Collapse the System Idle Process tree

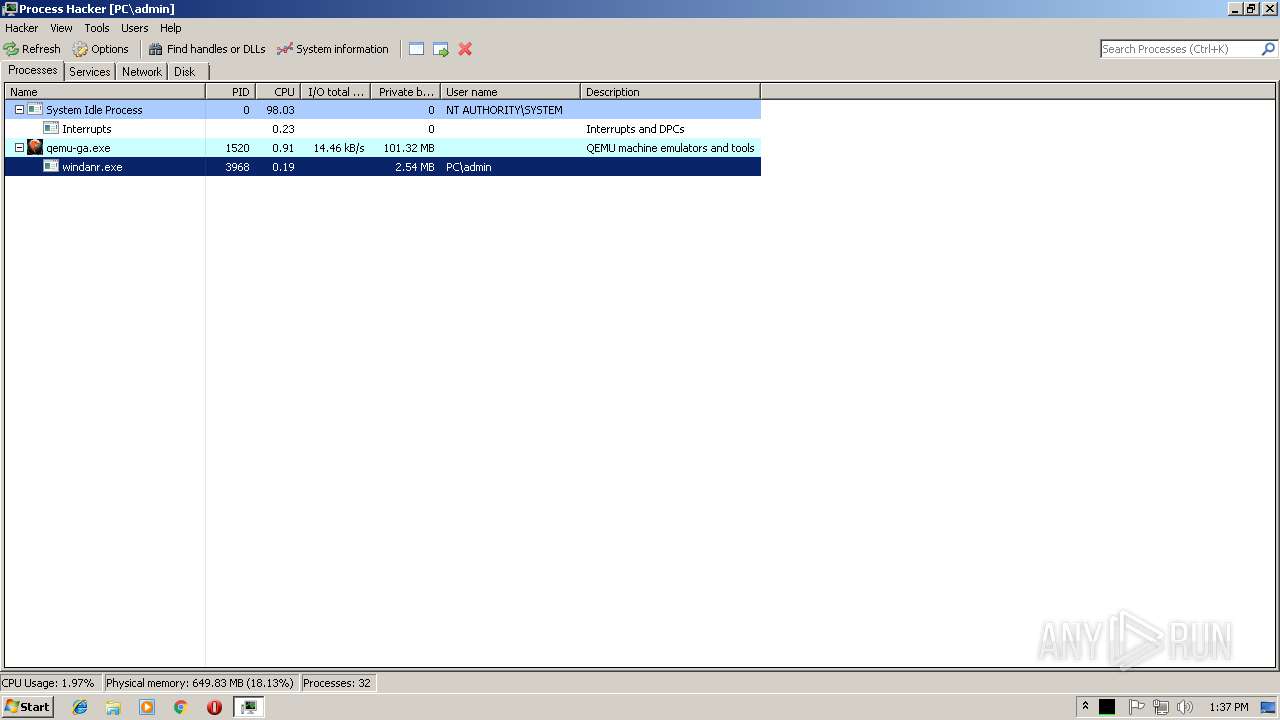pyautogui.click(x=19, y=110)
